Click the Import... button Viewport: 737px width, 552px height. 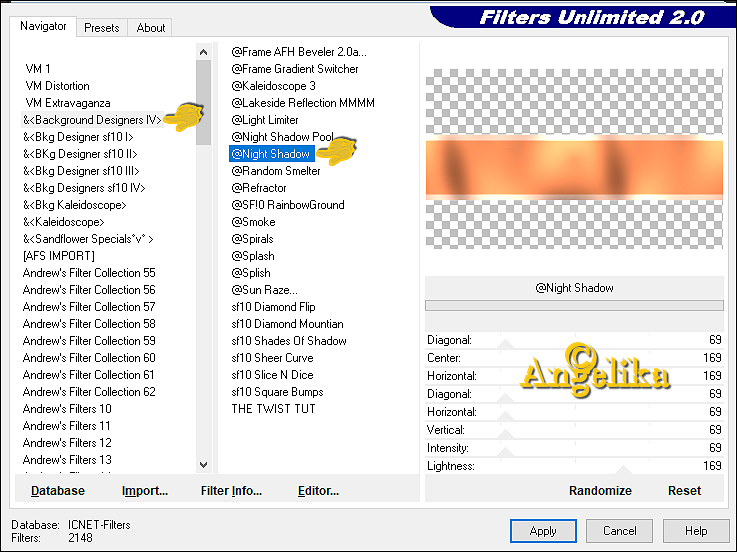pyautogui.click(x=145, y=491)
